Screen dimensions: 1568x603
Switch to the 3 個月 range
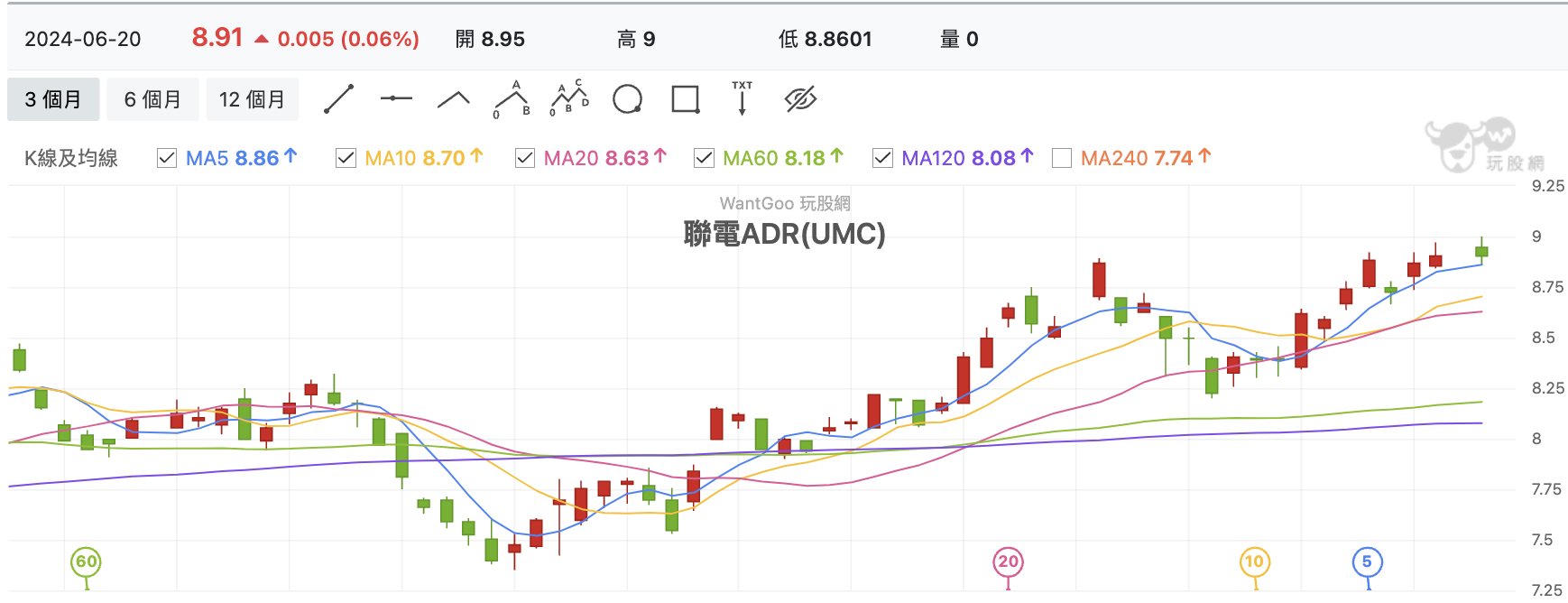[53, 99]
